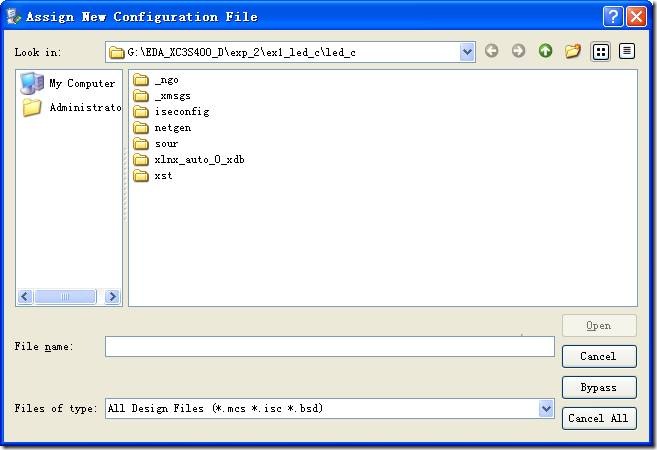Click sidebar scrollbar right arrow
657x450 pixels.
pyautogui.click(x=112, y=297)
